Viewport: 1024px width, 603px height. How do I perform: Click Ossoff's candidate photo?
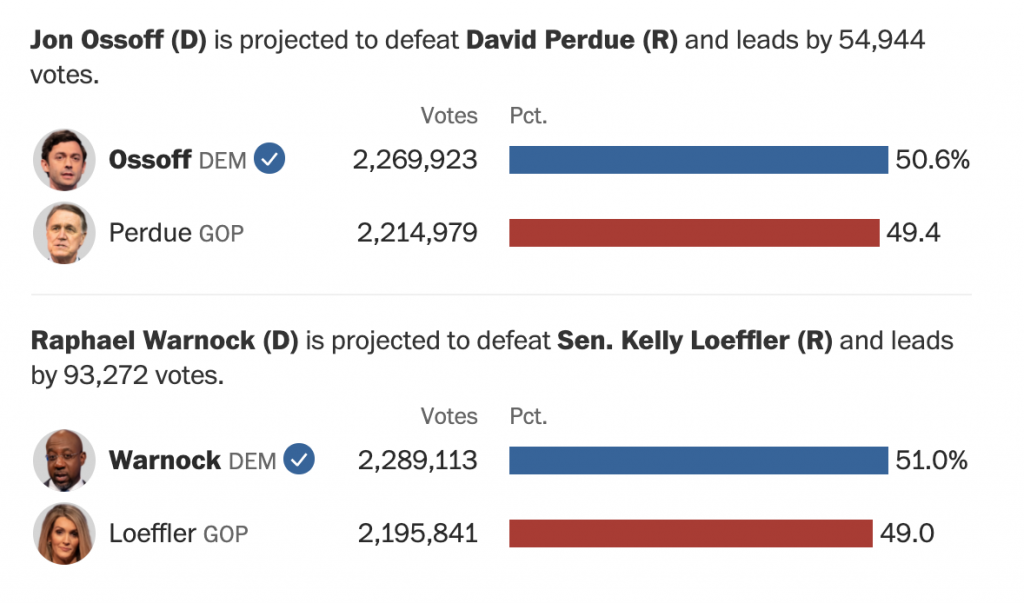pos(63,160)
